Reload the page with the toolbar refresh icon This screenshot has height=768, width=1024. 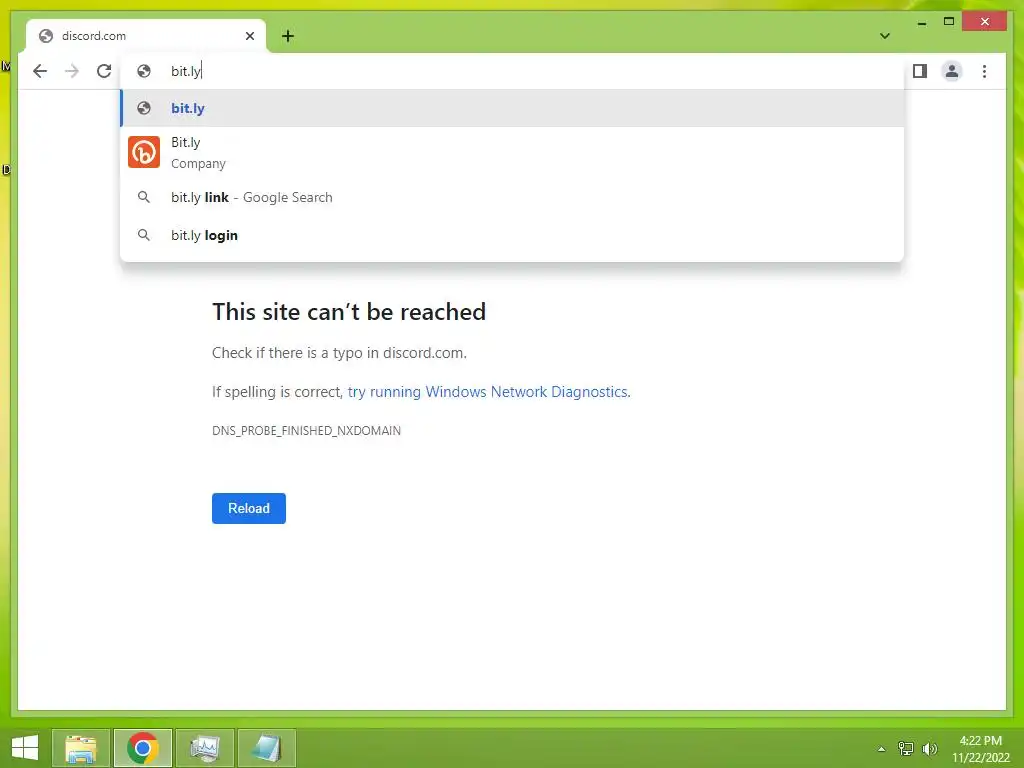pyautogui.click(x=104, y=71)
